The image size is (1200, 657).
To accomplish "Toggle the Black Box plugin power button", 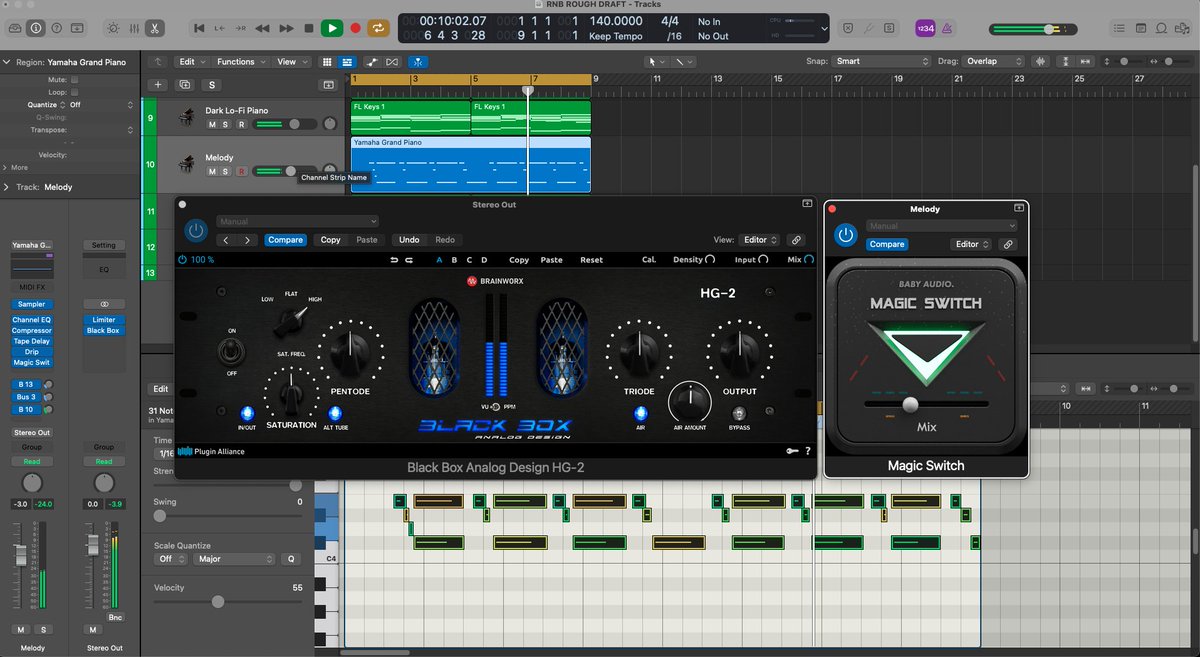I will point(196,231).
